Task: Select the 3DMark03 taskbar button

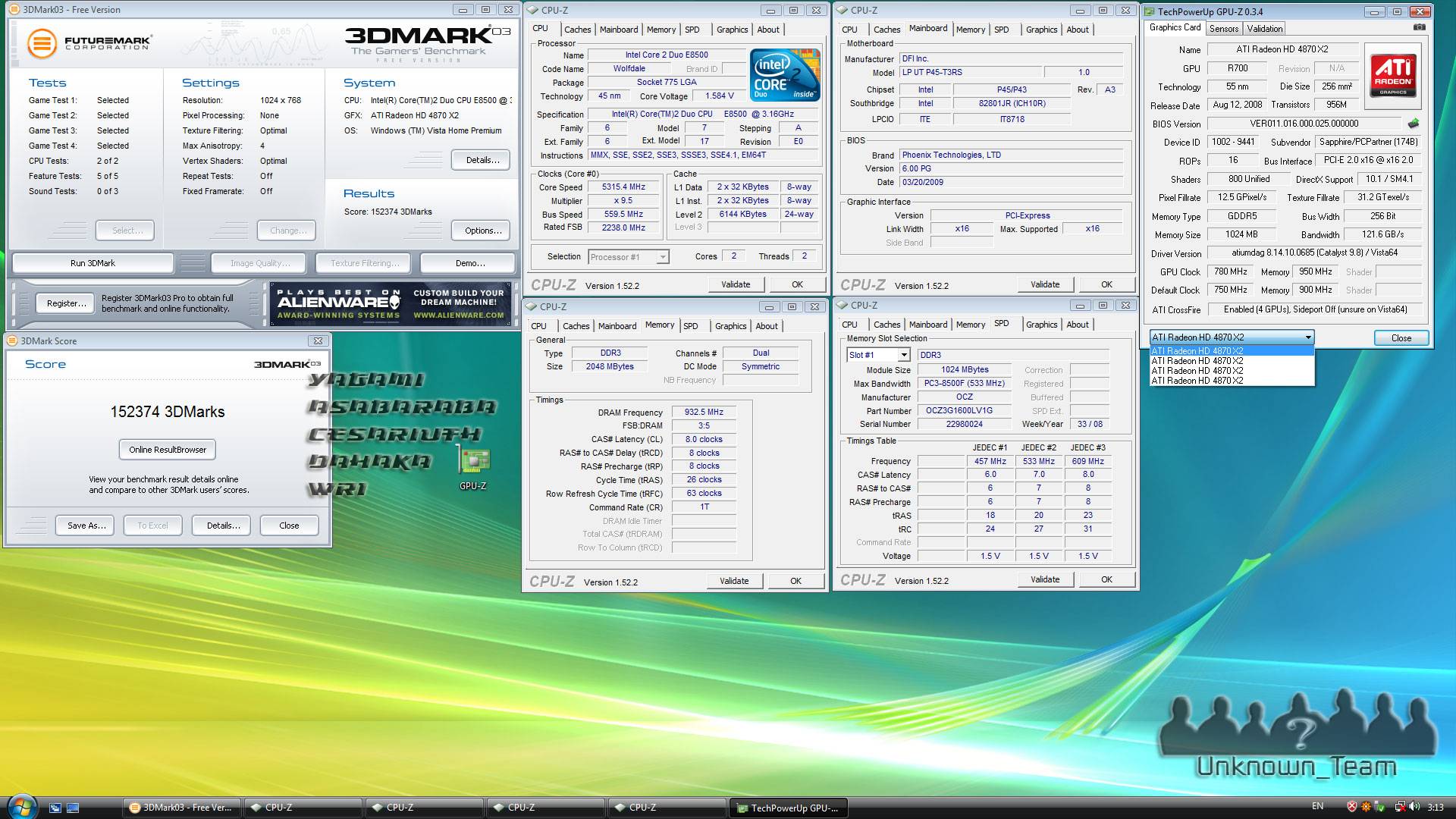Action: point(182,808)
